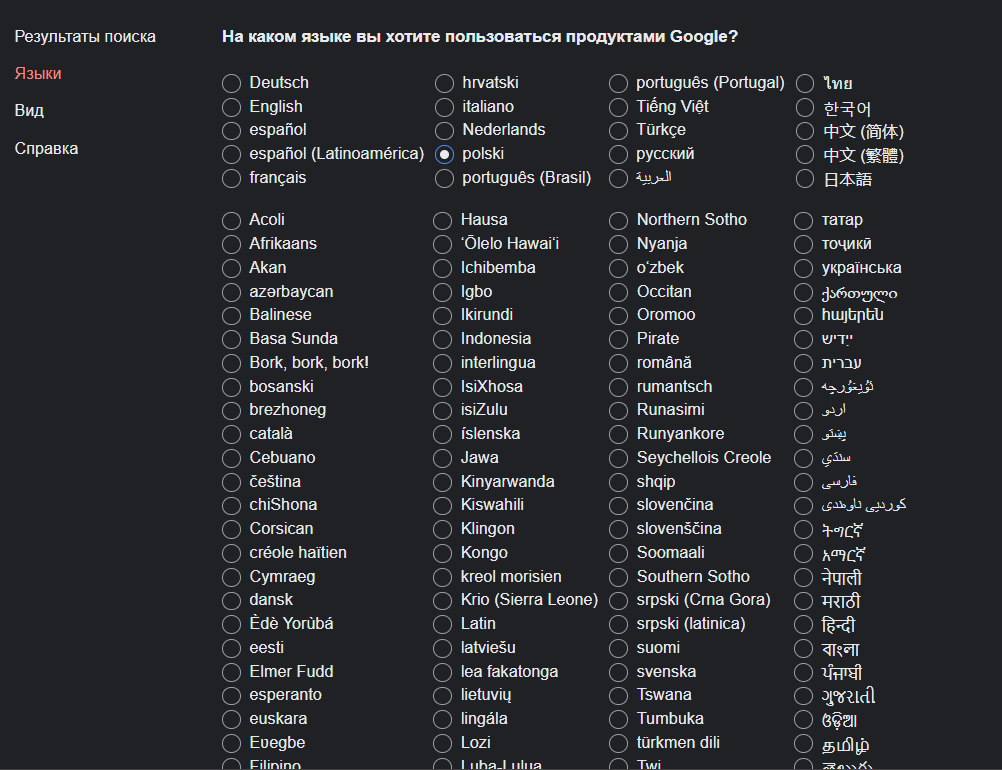Choose the Latin language option

[443, 624]
